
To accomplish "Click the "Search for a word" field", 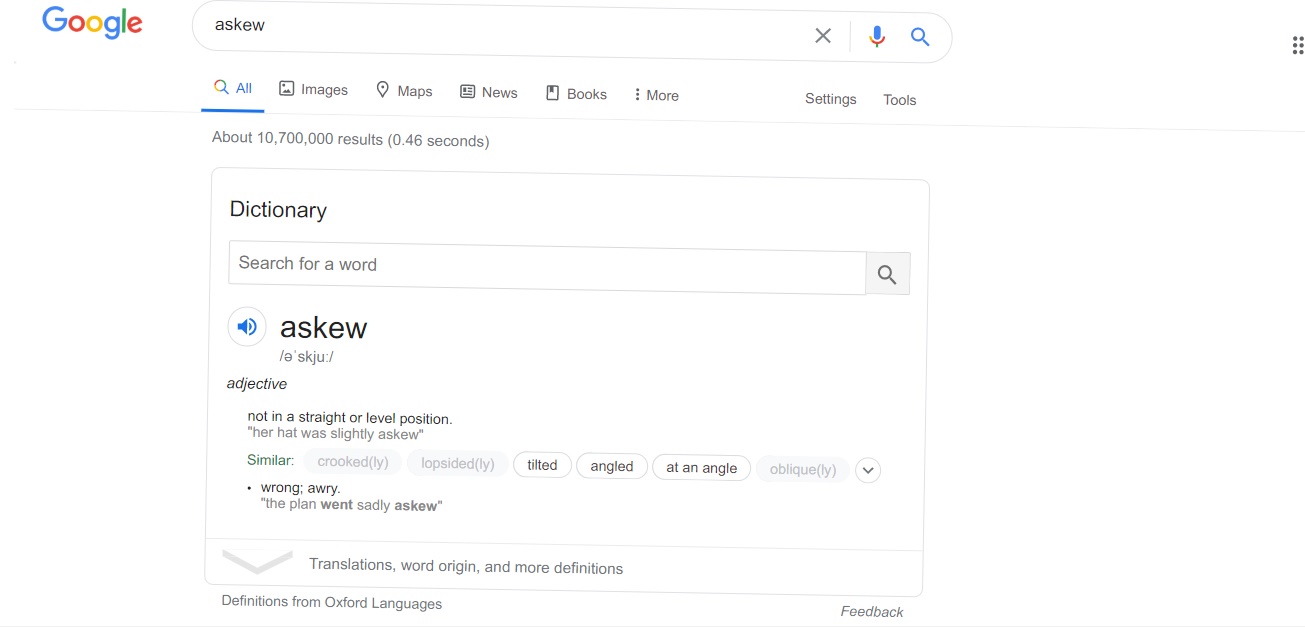I will pyautogui.click(x=546, y=266).
